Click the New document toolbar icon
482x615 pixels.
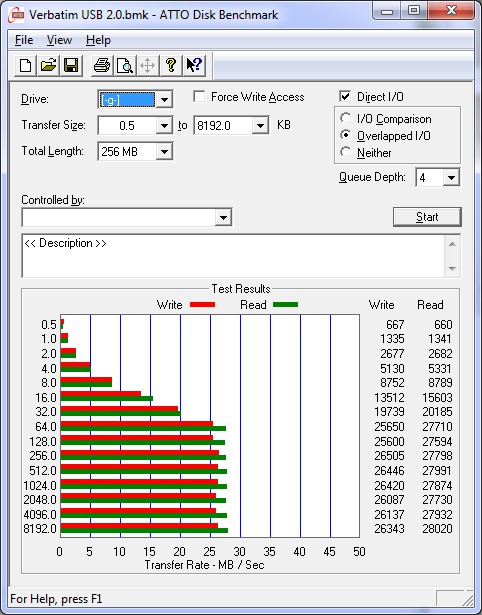pyautogui.click(x=25, y=66)
